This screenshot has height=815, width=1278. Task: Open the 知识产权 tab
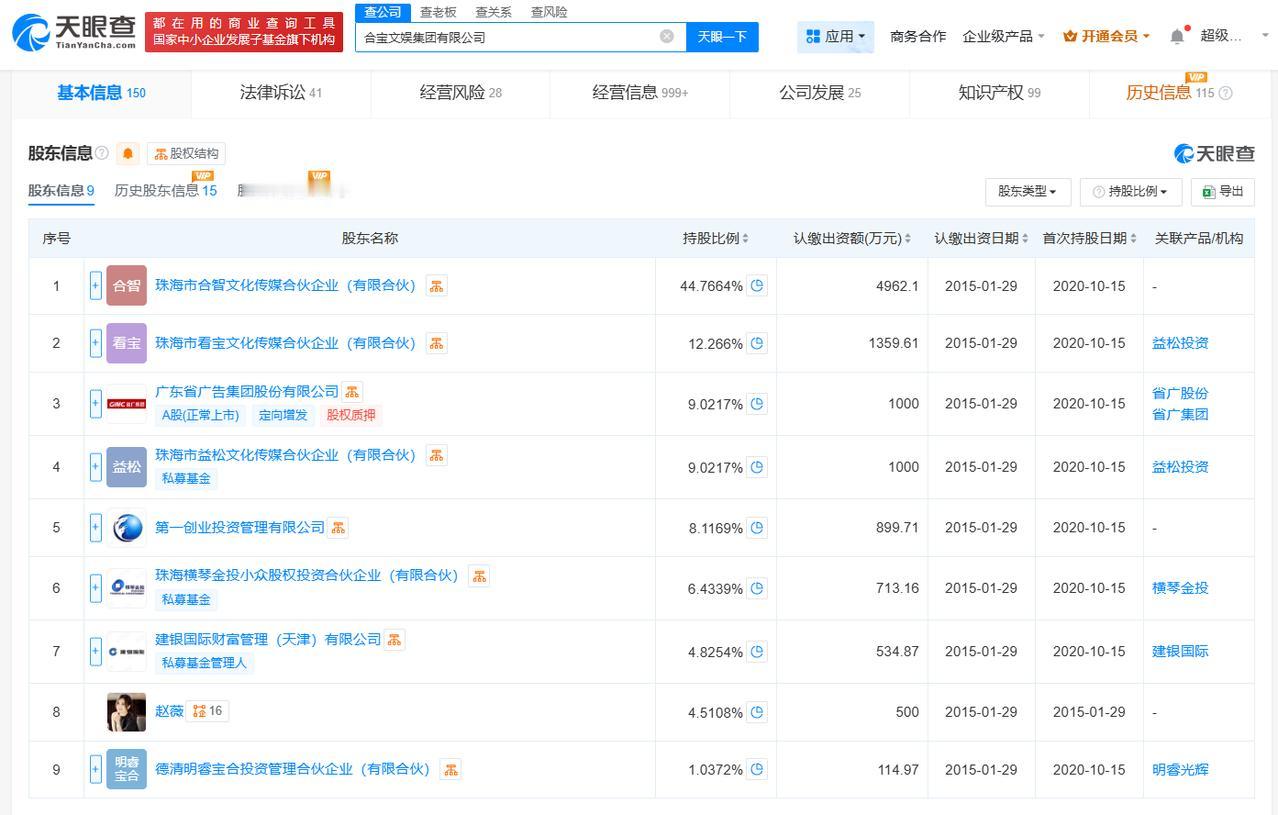(x=999, y=93)
